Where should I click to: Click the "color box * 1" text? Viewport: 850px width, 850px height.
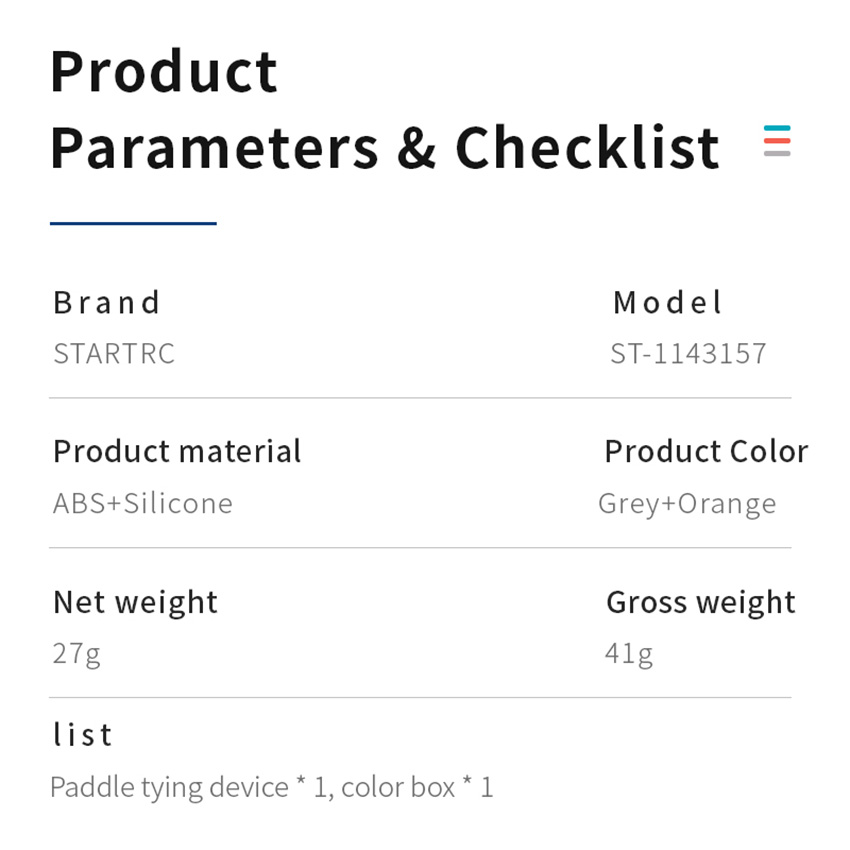point(417,788)
